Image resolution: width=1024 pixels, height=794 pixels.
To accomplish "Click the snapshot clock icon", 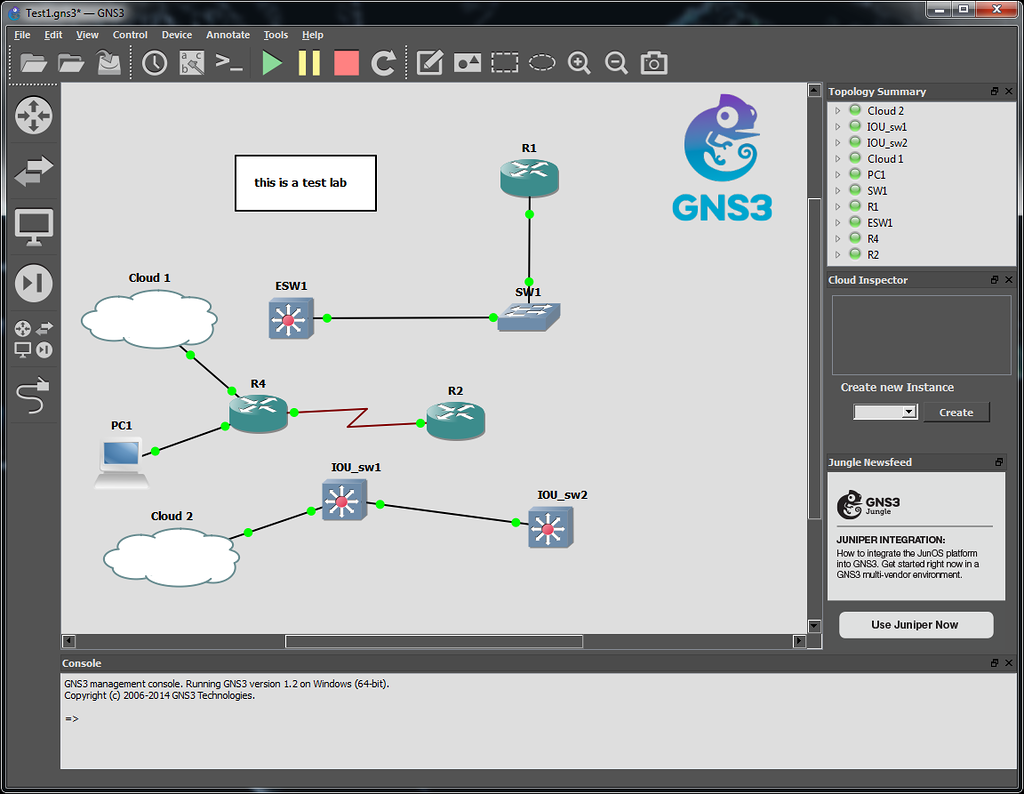I will point(155,63).
